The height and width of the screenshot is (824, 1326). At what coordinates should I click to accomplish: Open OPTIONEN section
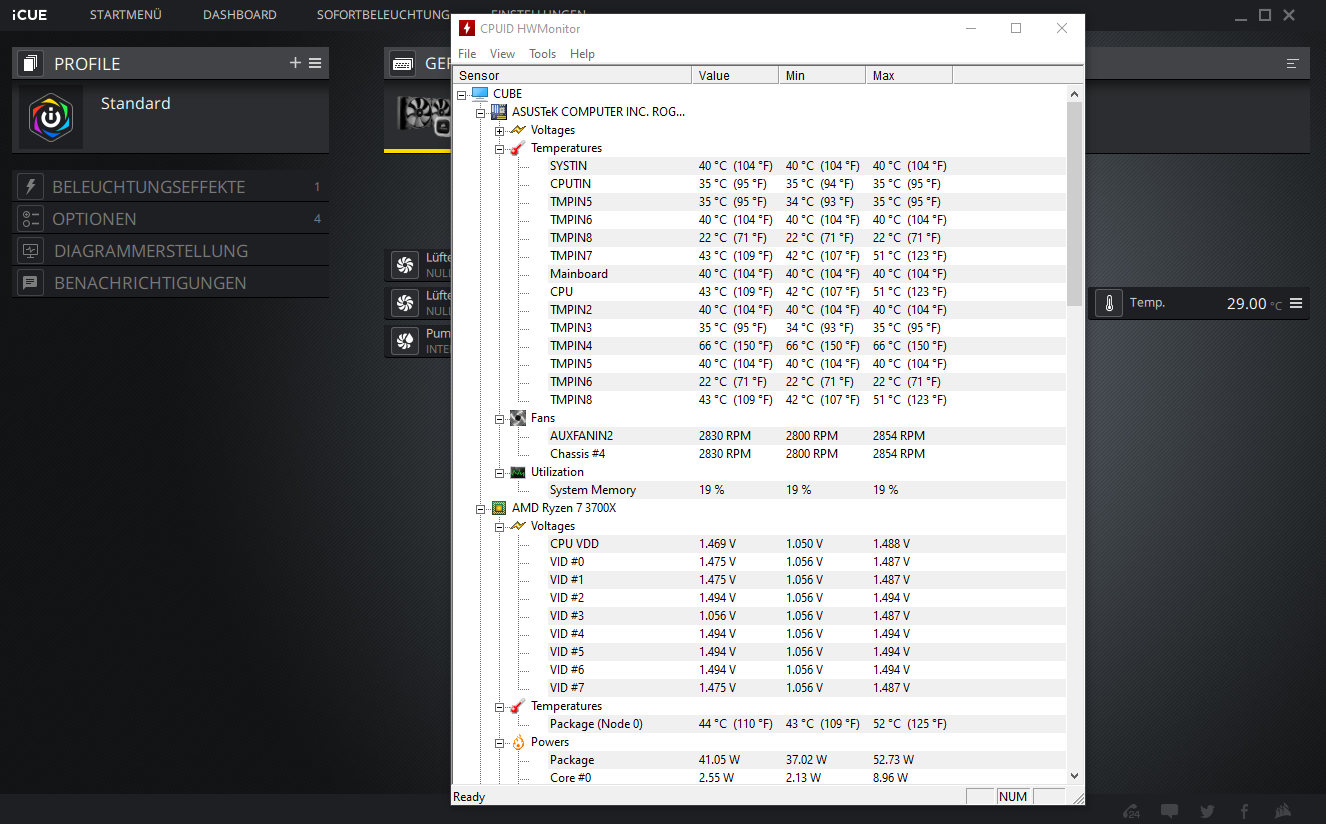(171, 219)
